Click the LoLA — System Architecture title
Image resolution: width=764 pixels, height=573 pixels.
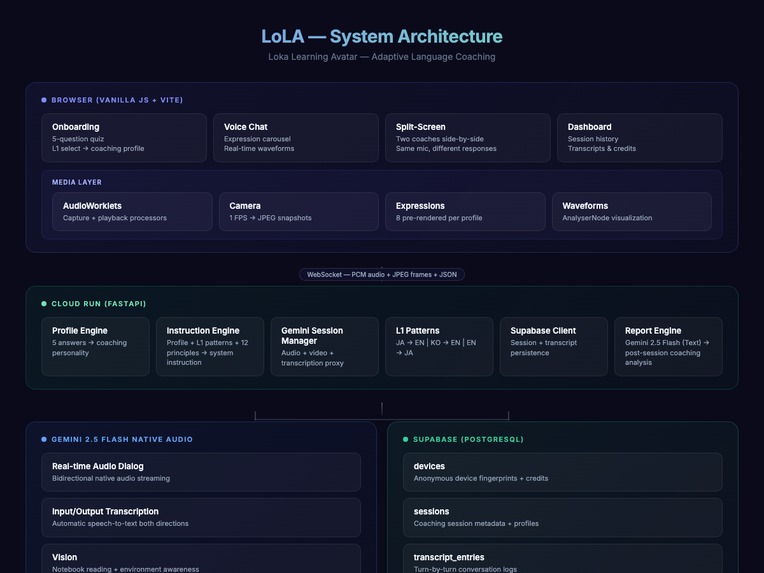coord(382,37)
